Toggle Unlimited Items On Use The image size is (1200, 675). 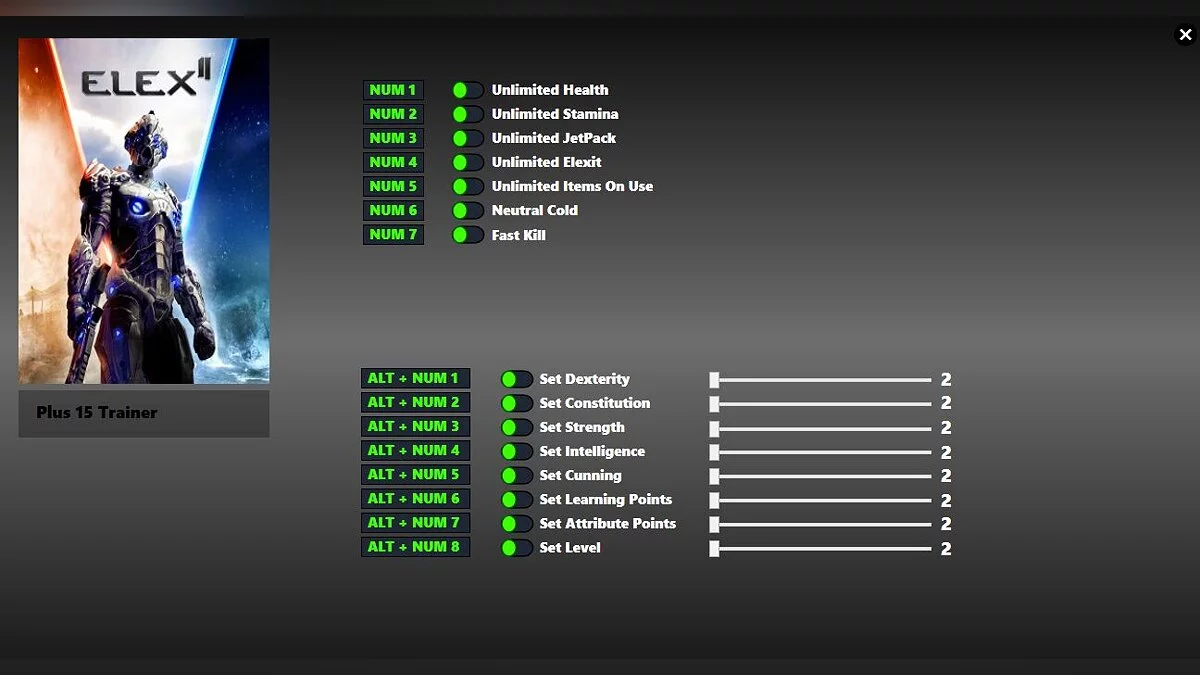point(467,186)
